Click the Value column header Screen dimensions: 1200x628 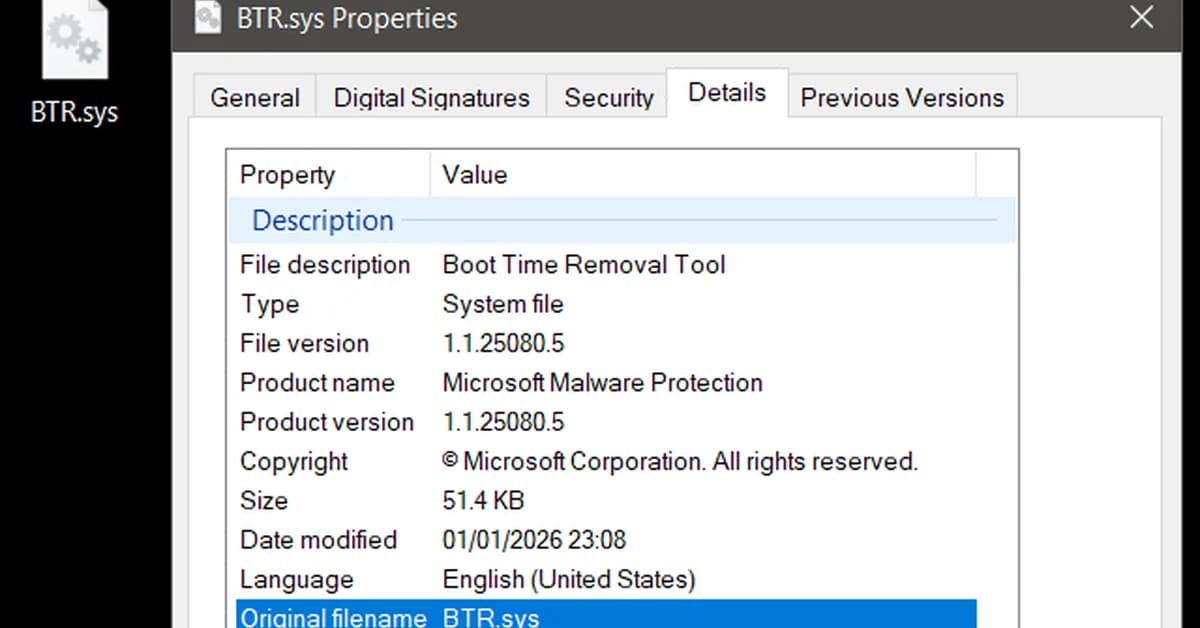point(703,175)
